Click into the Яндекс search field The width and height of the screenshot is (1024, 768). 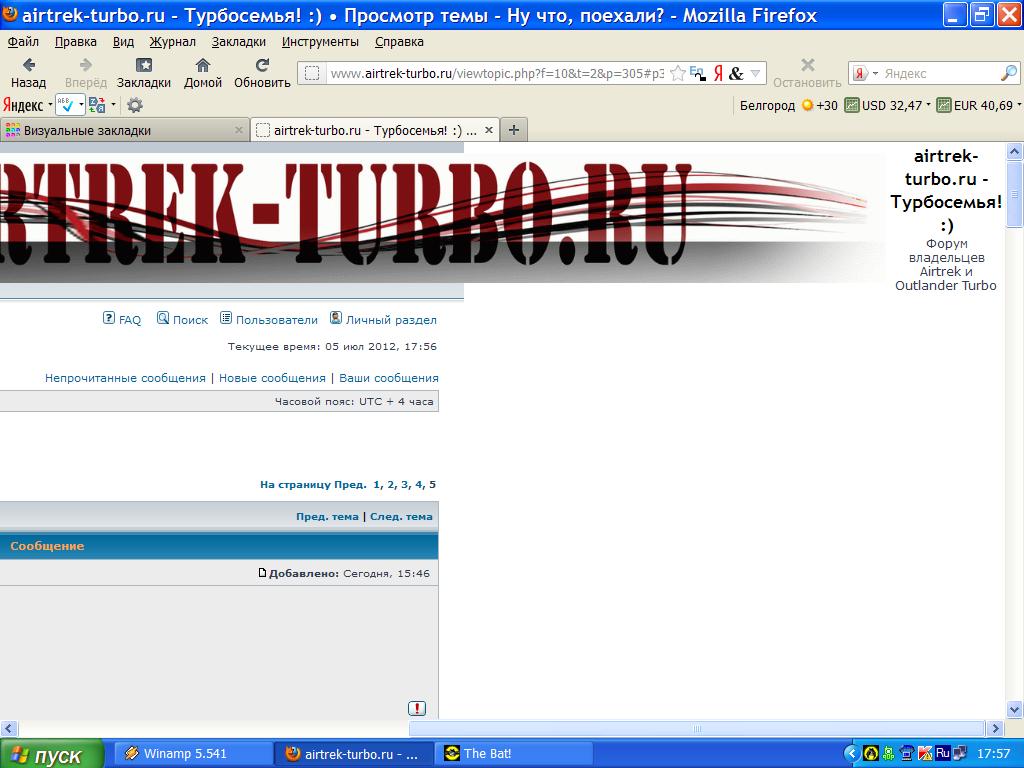tap(938, 73)
